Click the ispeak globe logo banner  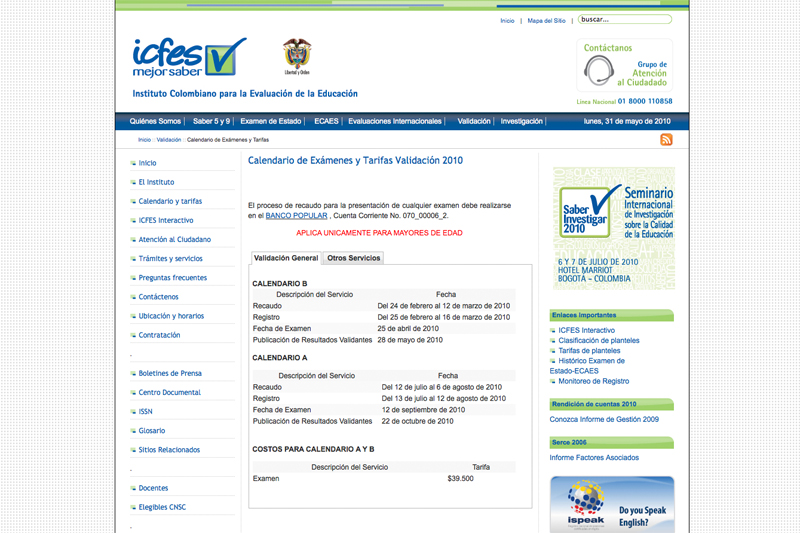click(612, 504)
